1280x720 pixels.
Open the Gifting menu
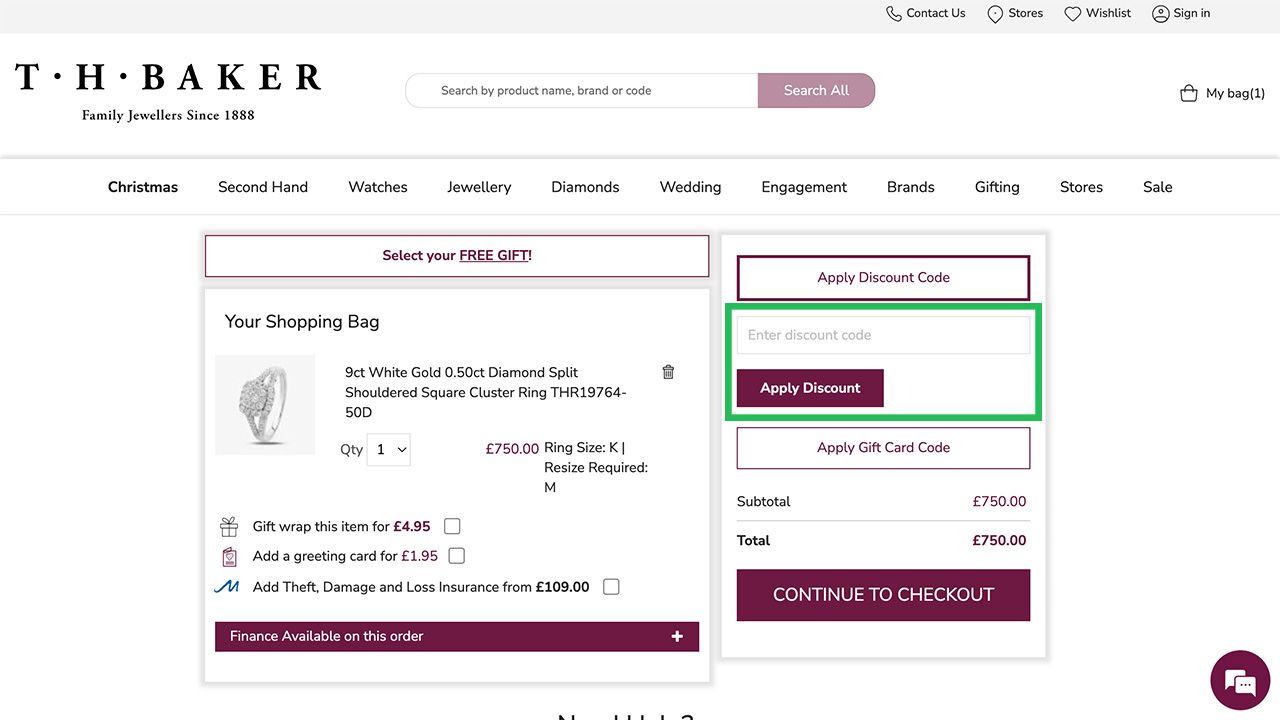(997, 187)
